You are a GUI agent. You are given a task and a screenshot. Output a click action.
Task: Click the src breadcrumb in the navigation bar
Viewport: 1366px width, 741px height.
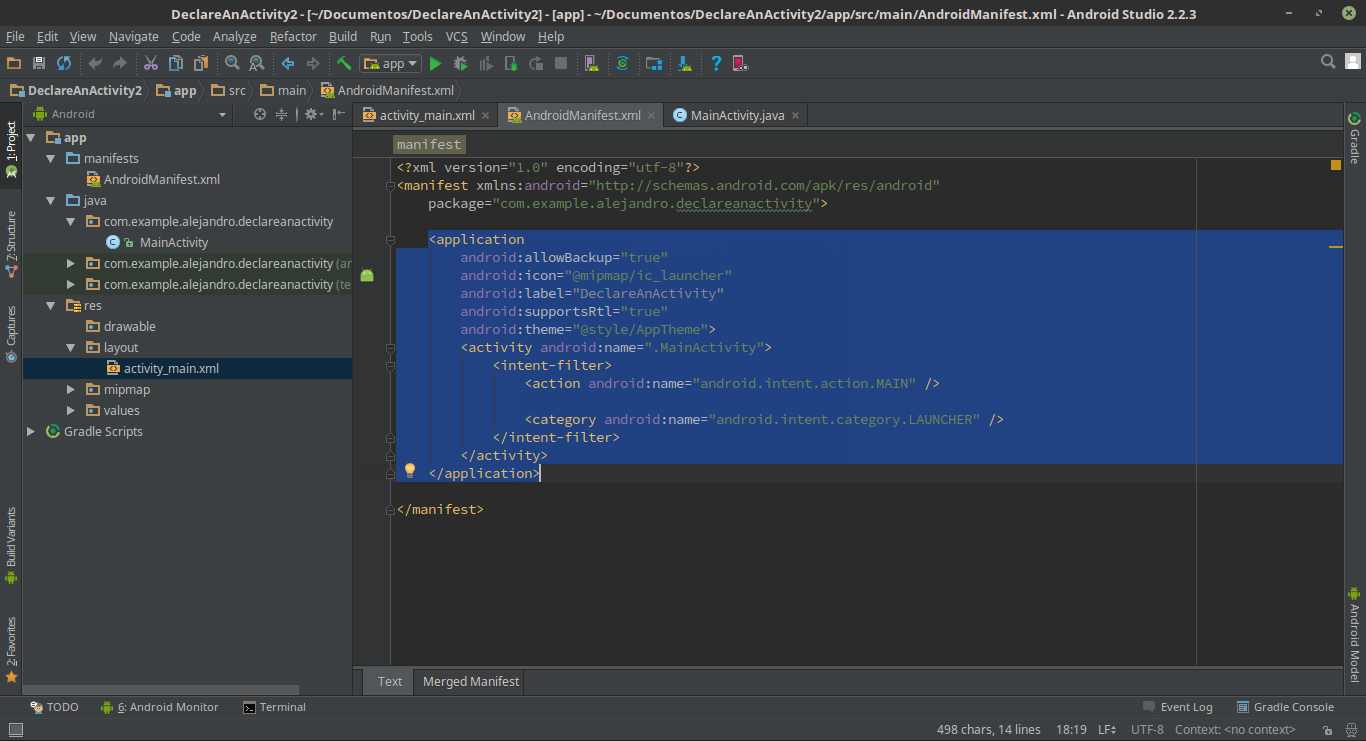coord(229,90)
